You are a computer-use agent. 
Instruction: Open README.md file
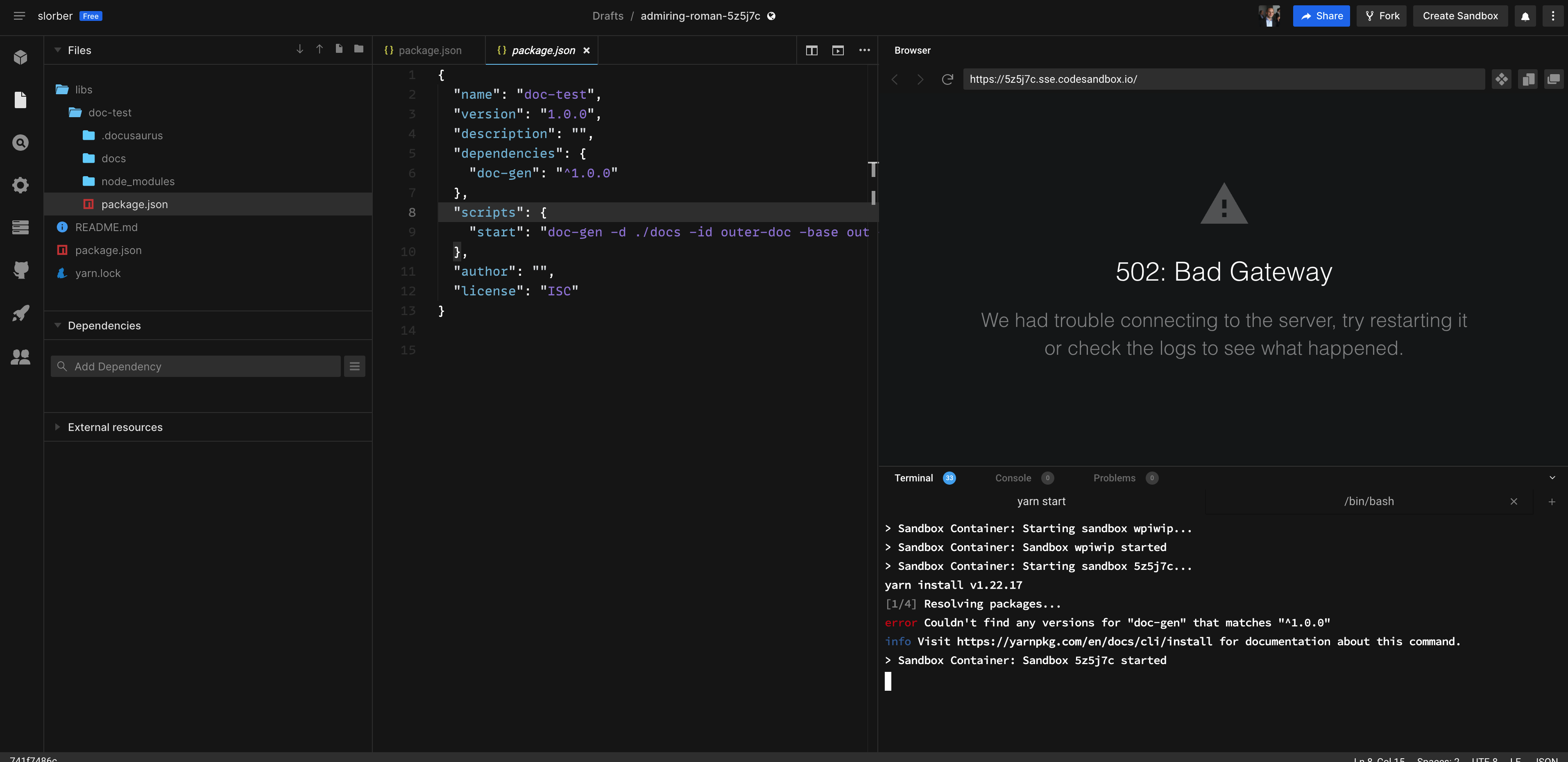tap(208, 227)
